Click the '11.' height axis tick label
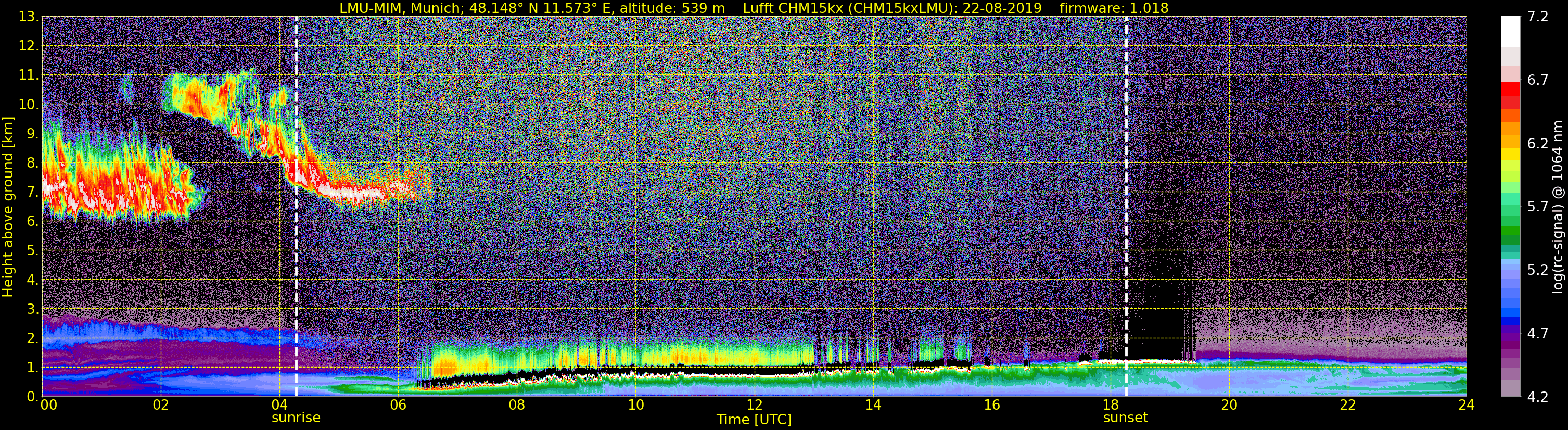1568x430 pixels. pos(28,75)
